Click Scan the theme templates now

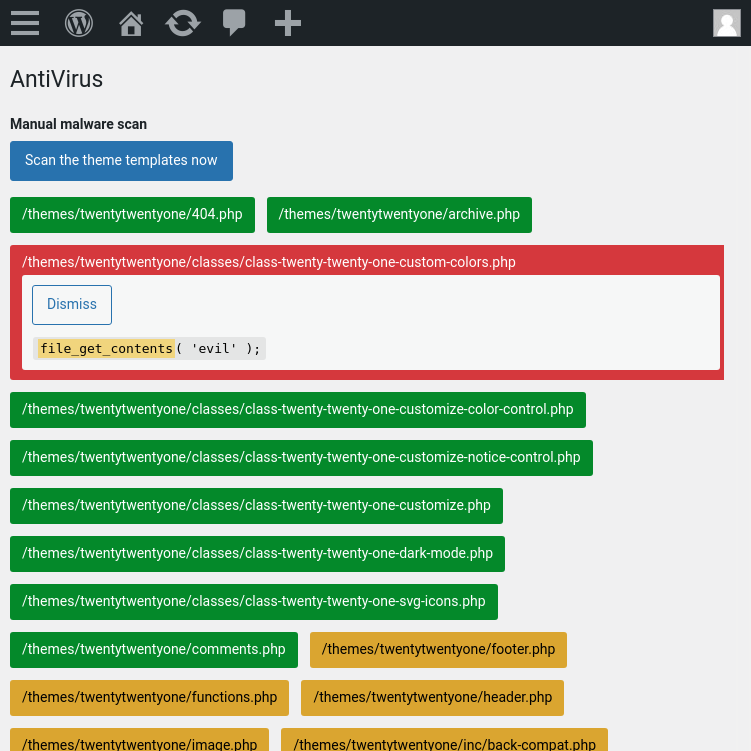click(121, 161)
